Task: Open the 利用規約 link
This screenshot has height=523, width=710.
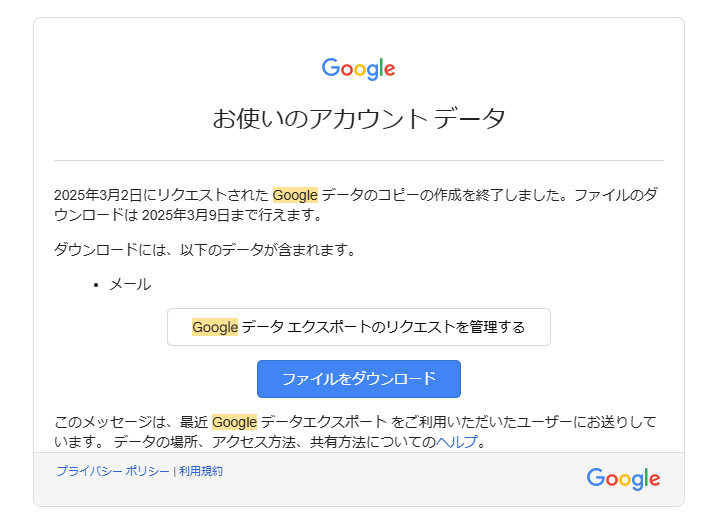Action: point(201,471)
